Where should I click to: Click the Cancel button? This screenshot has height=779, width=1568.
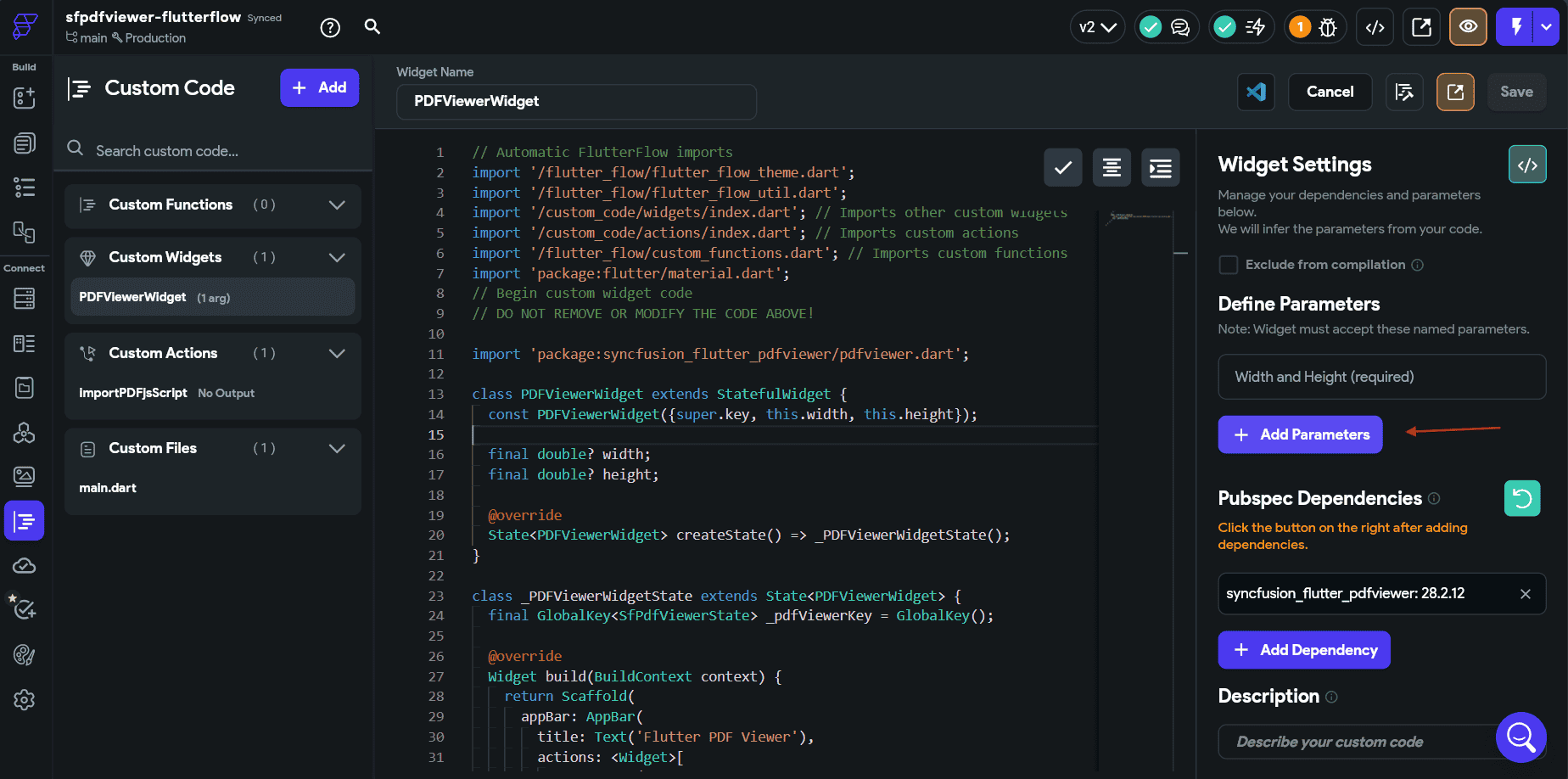tap(1330, 92)
